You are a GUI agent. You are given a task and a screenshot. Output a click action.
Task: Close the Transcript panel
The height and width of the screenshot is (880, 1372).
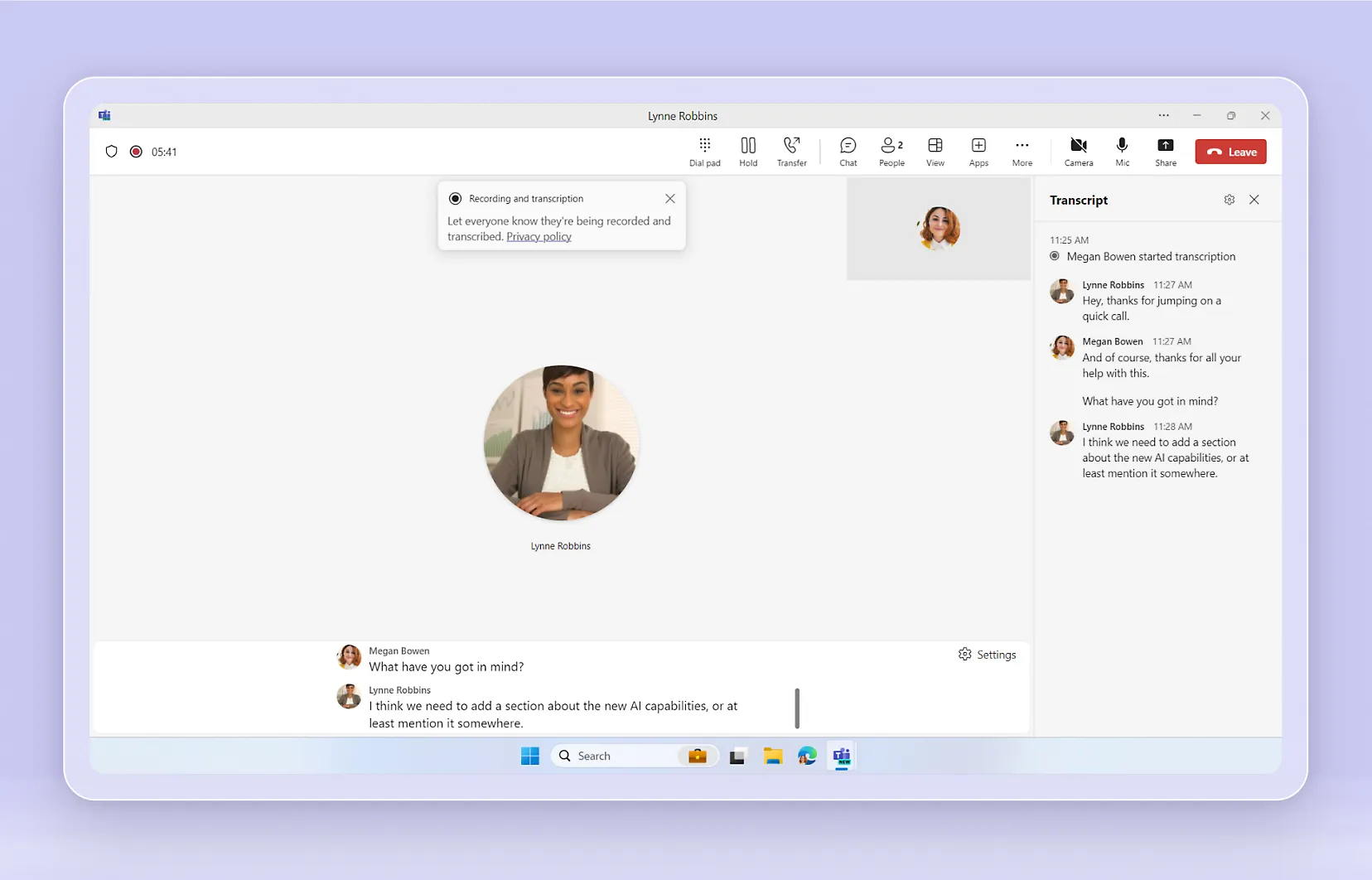pyautogui.click(x=1254, y=200)
